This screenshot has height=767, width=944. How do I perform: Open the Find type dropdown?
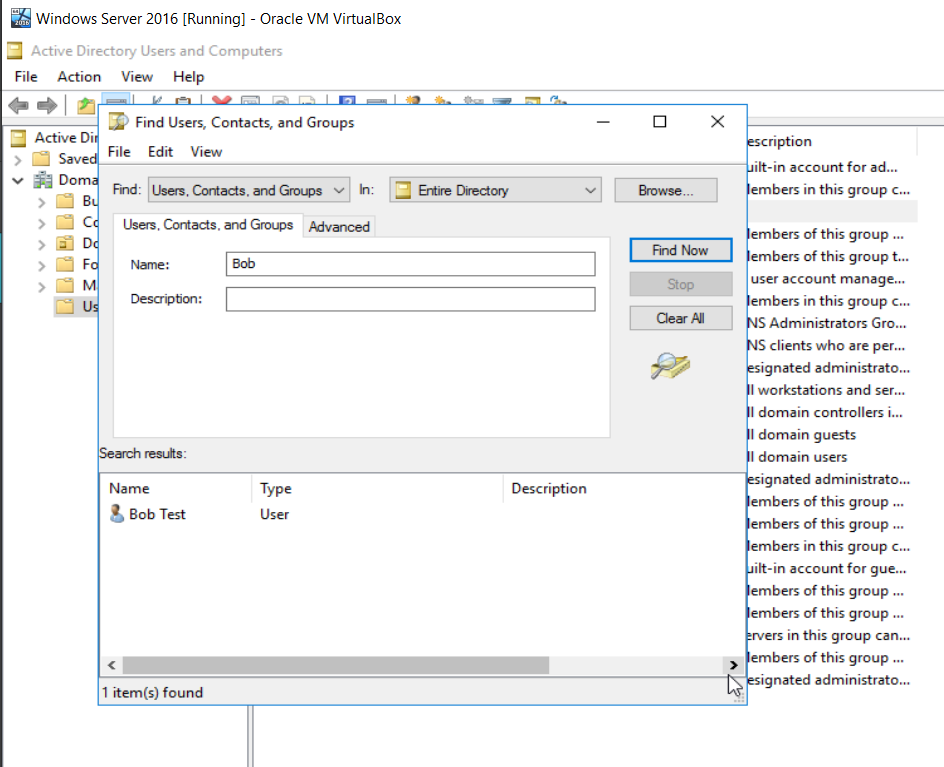(x=249, y=190)
